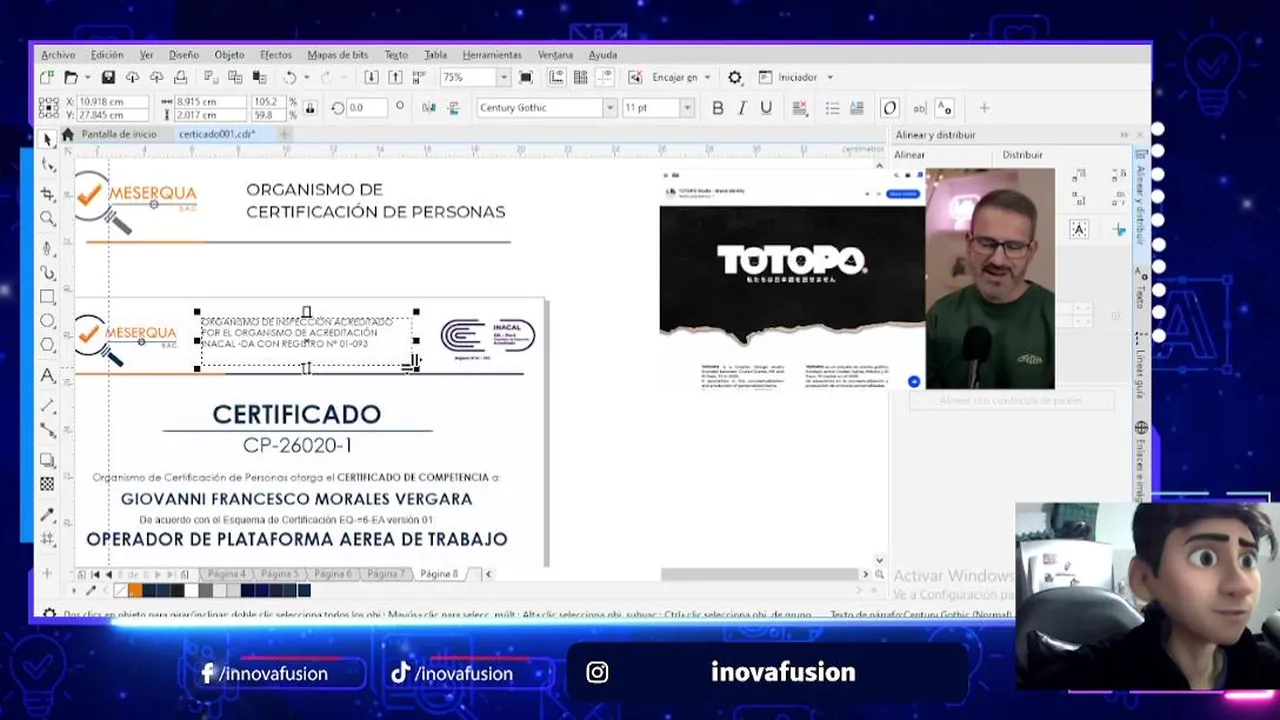Screen dimensions: 1280x720
Task: Toggle Italic formatting
Action: (x=742, y=108)
